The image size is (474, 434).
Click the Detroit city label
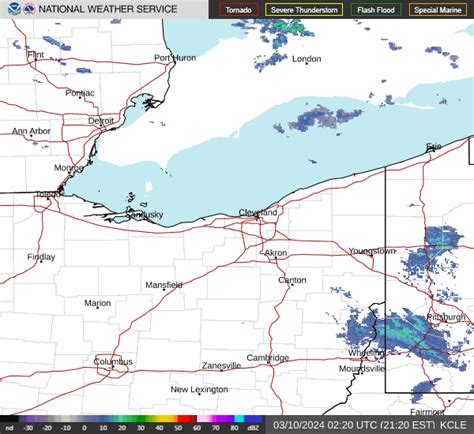coord(101,121)
